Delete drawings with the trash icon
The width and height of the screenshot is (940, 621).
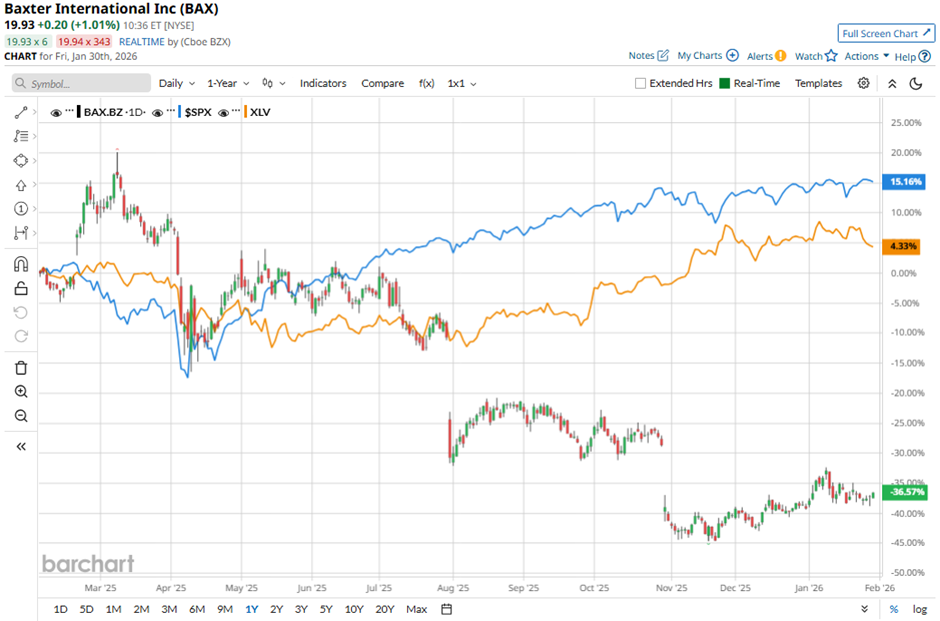(x=20, y=368)
